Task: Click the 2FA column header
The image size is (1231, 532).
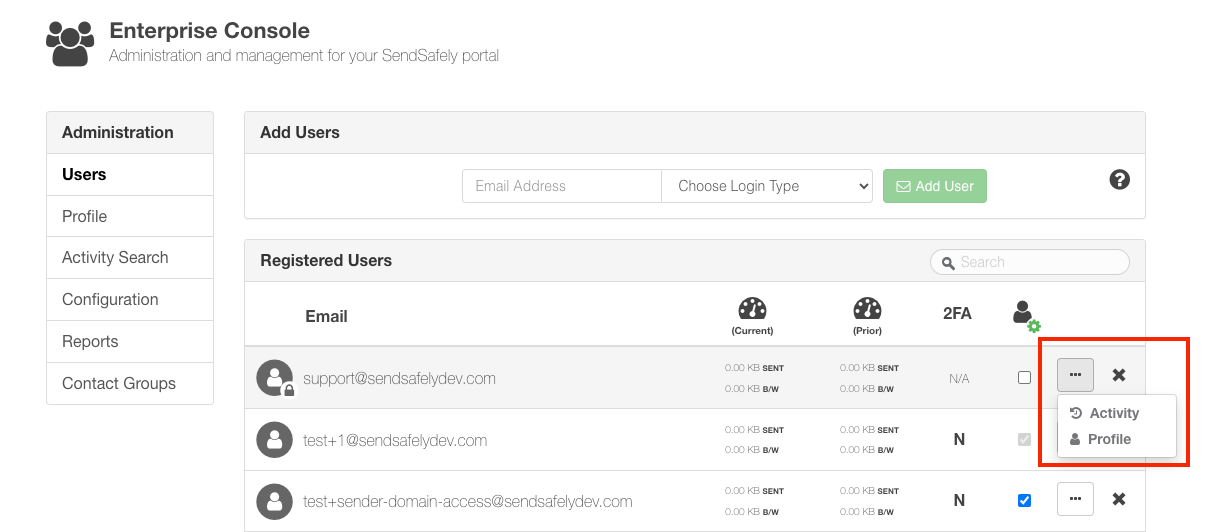Action: tap(957, 313)
